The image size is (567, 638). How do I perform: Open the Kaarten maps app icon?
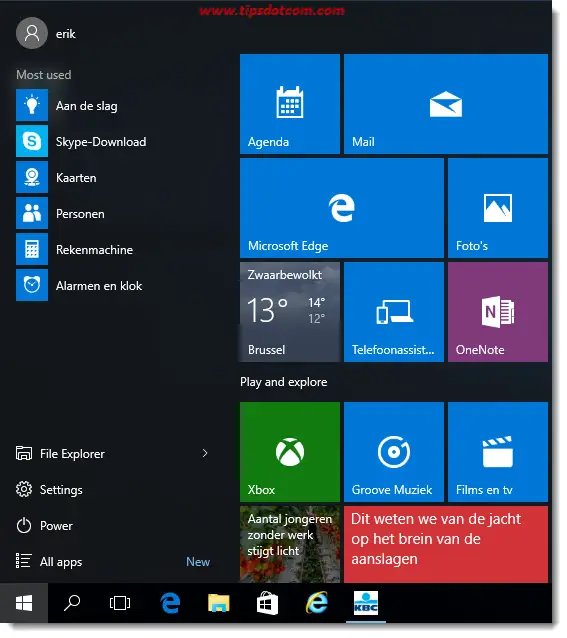point(32,177)
